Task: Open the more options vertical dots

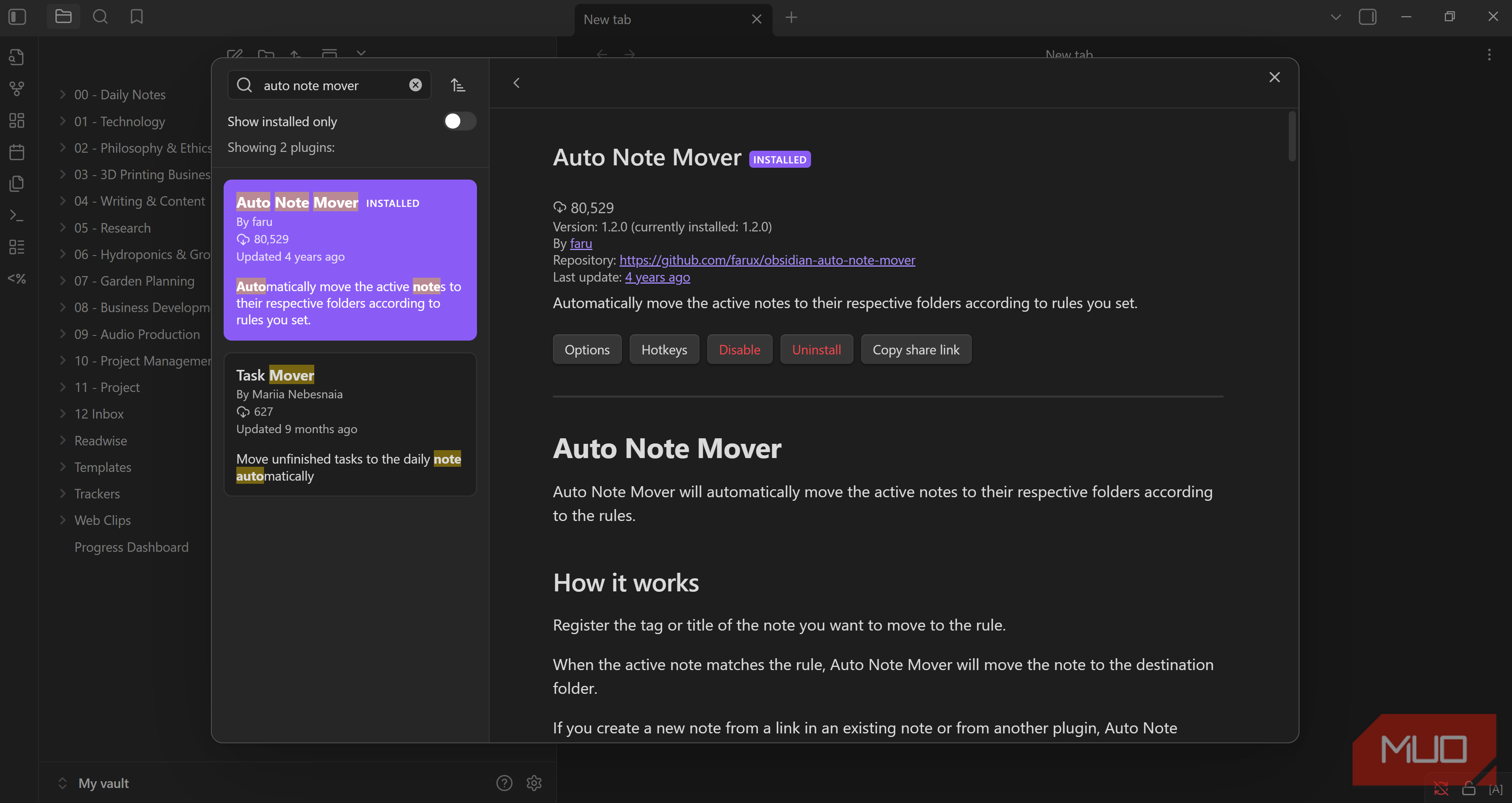Action: tap(1489, 55)
